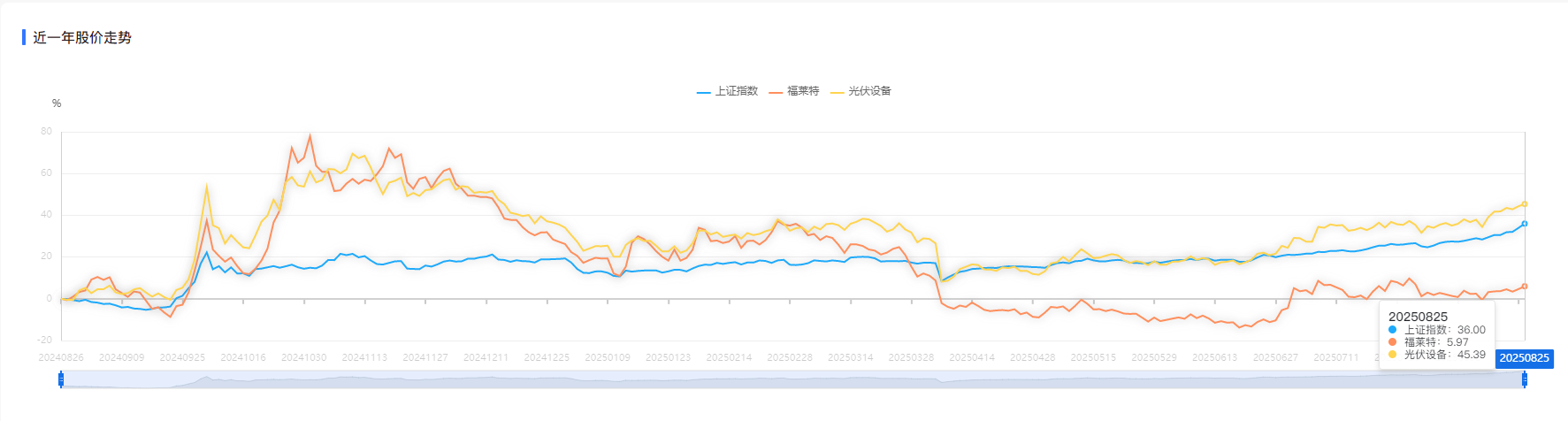The width and height of the screenshot is (1568, 421).
Task: Click the right handle of the date range slider
Action: 1525,379
